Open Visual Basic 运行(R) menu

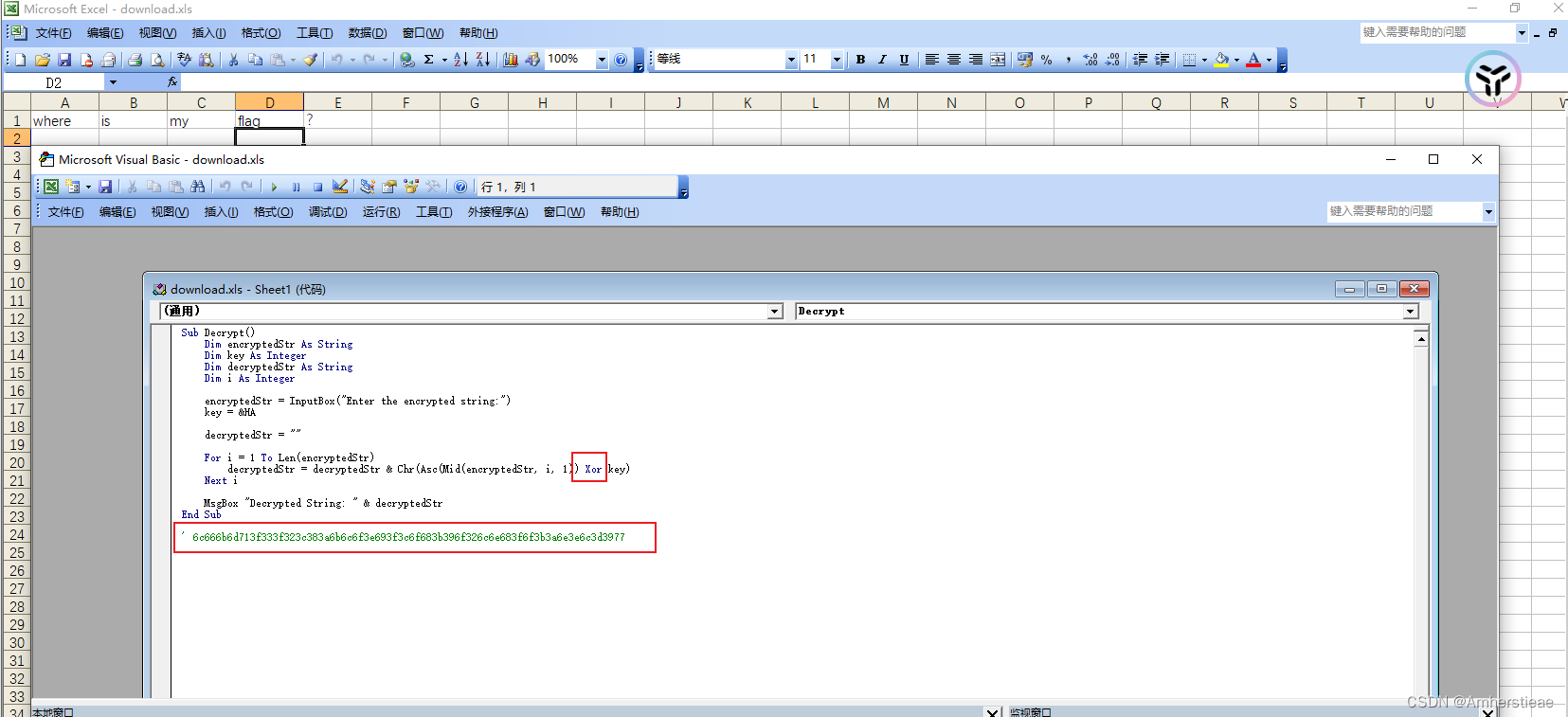pos(382,212)
